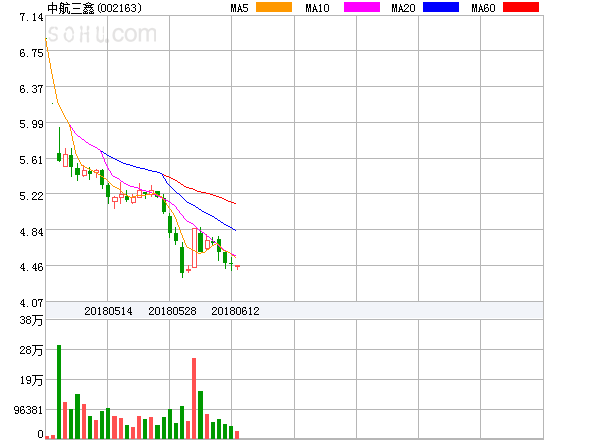
Task: Click the 4.46 price axis label
Action: click(x=31, y=267)
